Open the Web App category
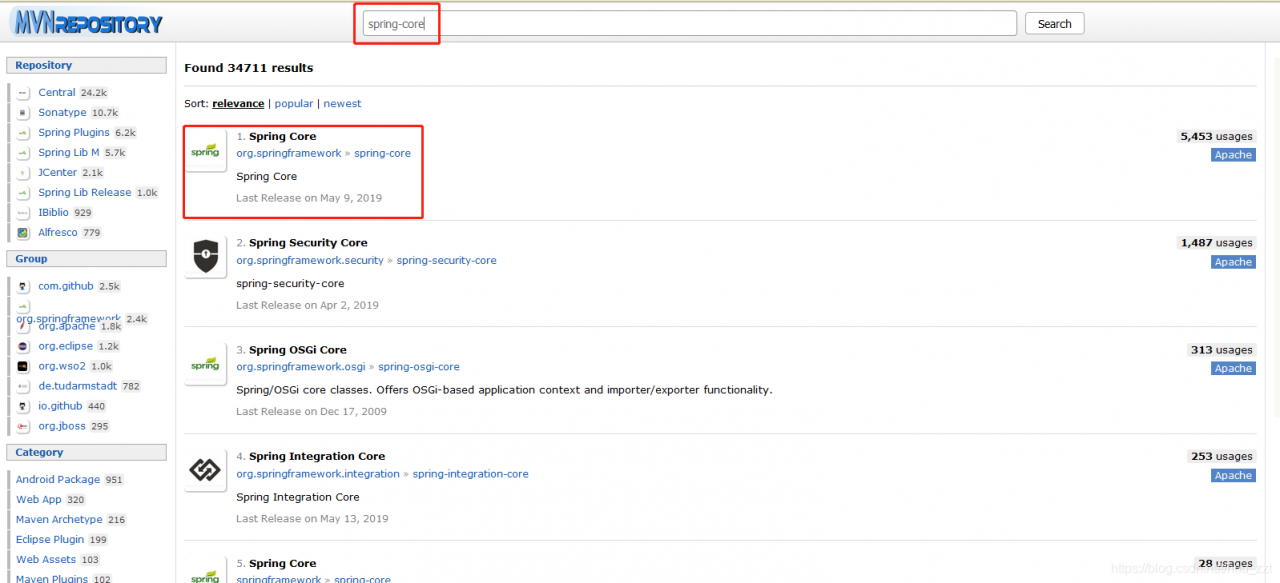This screenshot has height=583, width=1280. pos(39,500)
